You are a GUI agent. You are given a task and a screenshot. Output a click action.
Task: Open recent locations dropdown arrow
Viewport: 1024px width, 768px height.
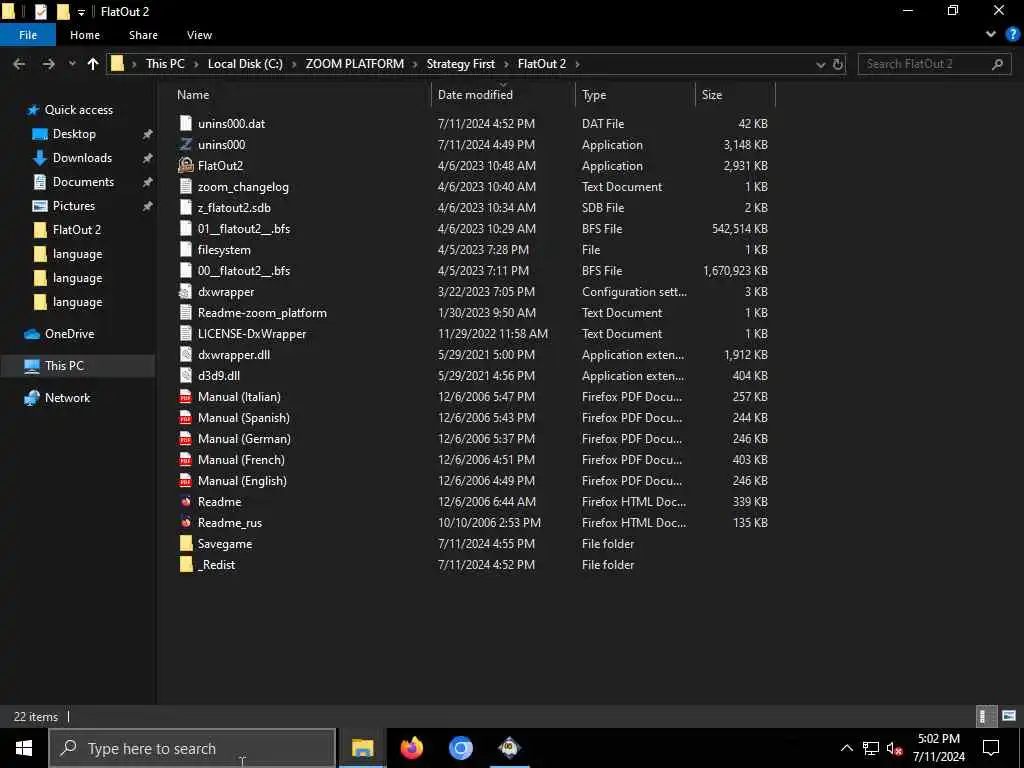72,64
